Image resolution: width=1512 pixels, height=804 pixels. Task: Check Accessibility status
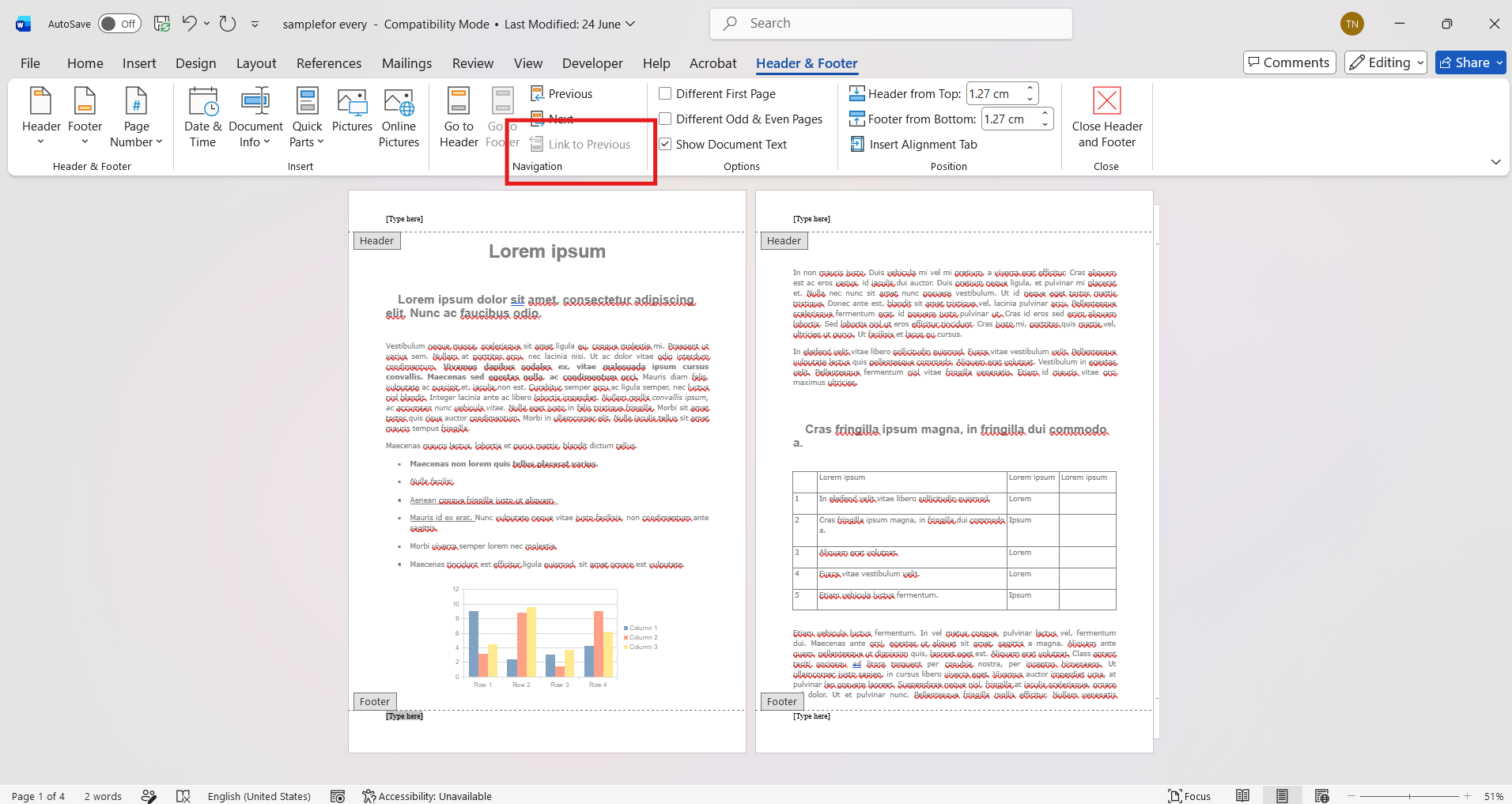tap(427, 796)
